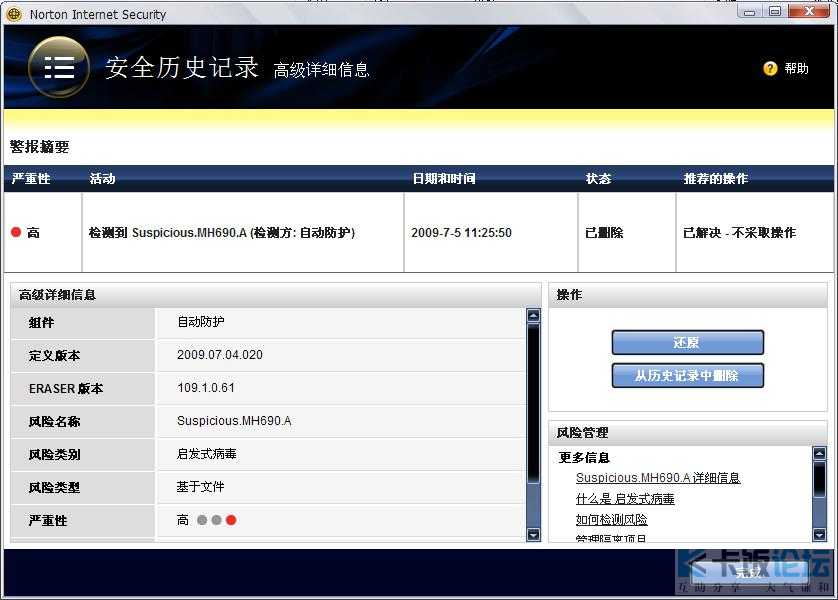This screenshot has height=600, width=838.
Task: Click the Norton globe icon in title bar
Action: pos(14,14)
